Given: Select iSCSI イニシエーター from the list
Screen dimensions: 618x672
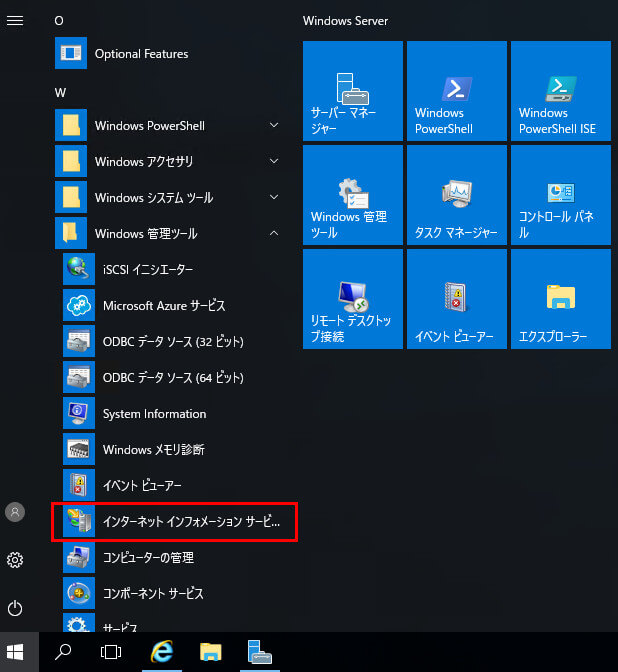Looking at the screenshot, I should (148, 270).
